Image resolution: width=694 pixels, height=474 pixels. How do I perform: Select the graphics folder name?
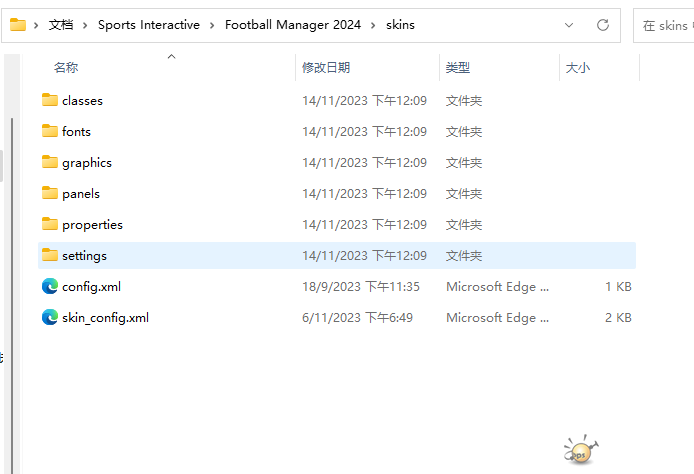(87, 163)
